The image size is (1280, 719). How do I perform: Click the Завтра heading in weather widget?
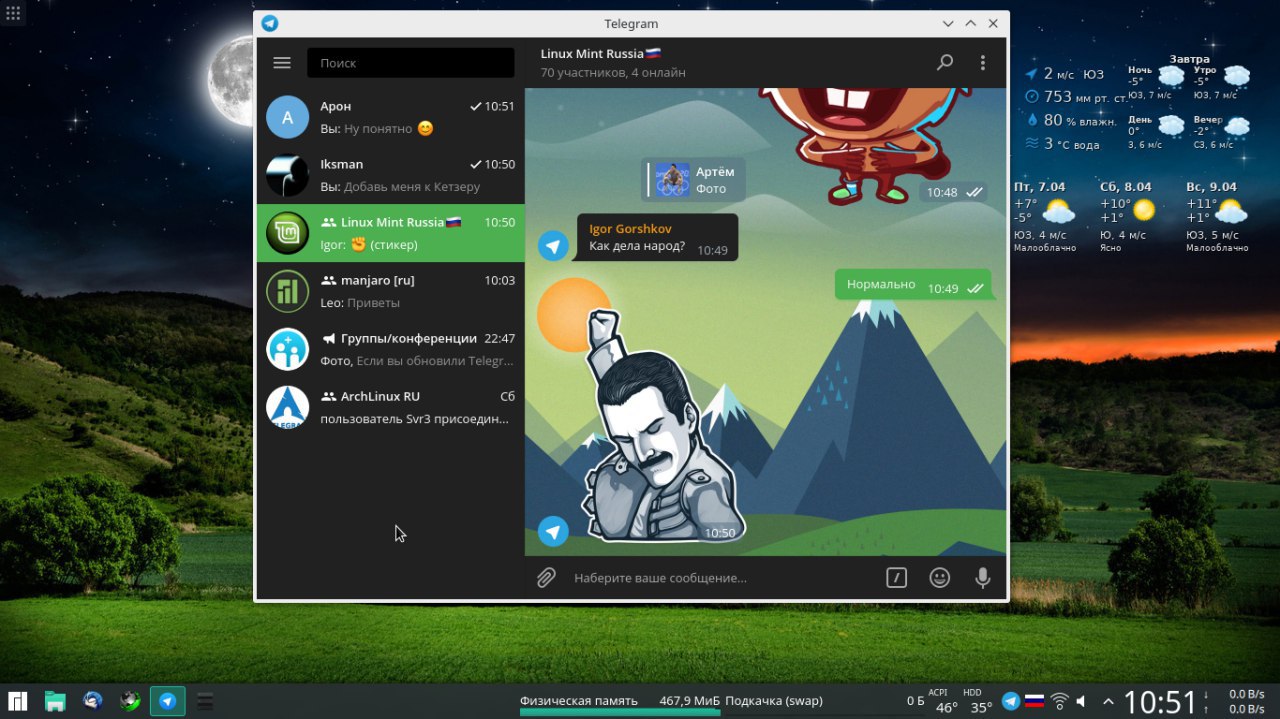click(1189, 59)
